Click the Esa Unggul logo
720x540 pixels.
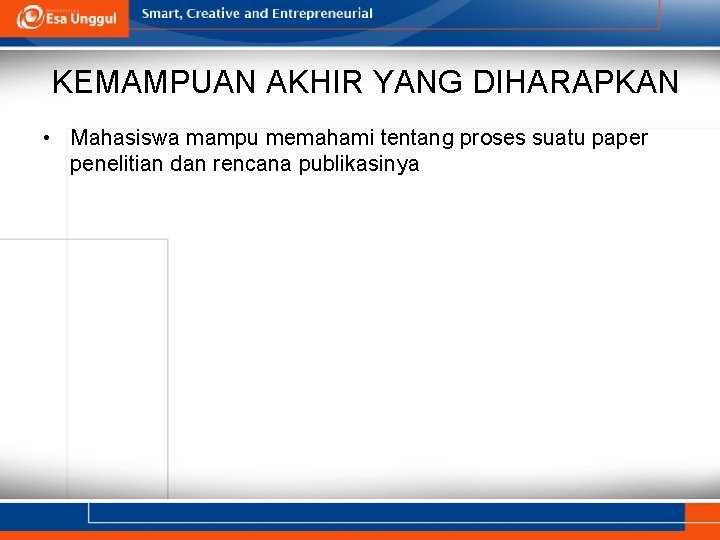click(67, 17)
